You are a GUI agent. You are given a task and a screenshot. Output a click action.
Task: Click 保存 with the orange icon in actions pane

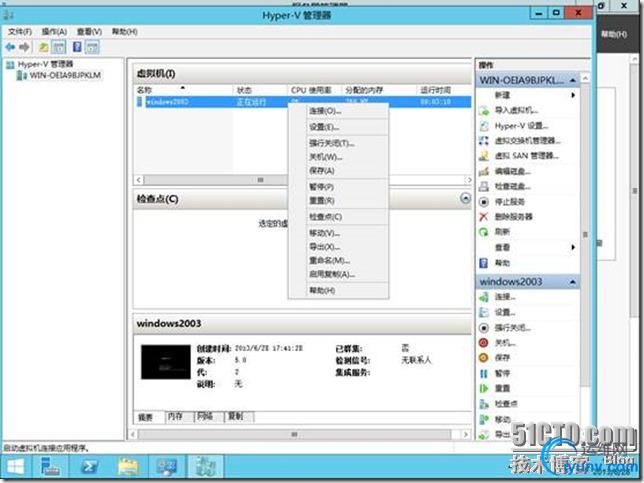pos(502,358)
